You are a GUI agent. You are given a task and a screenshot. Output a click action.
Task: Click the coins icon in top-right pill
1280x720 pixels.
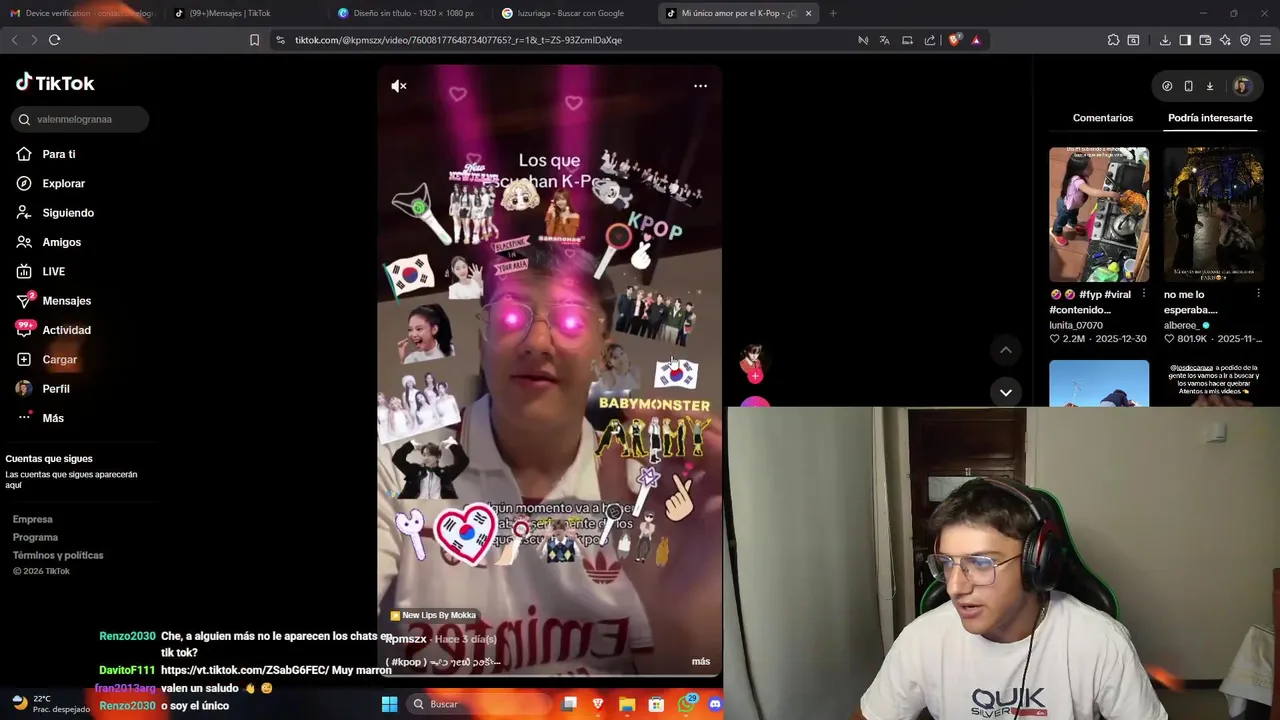[1167, 86]
